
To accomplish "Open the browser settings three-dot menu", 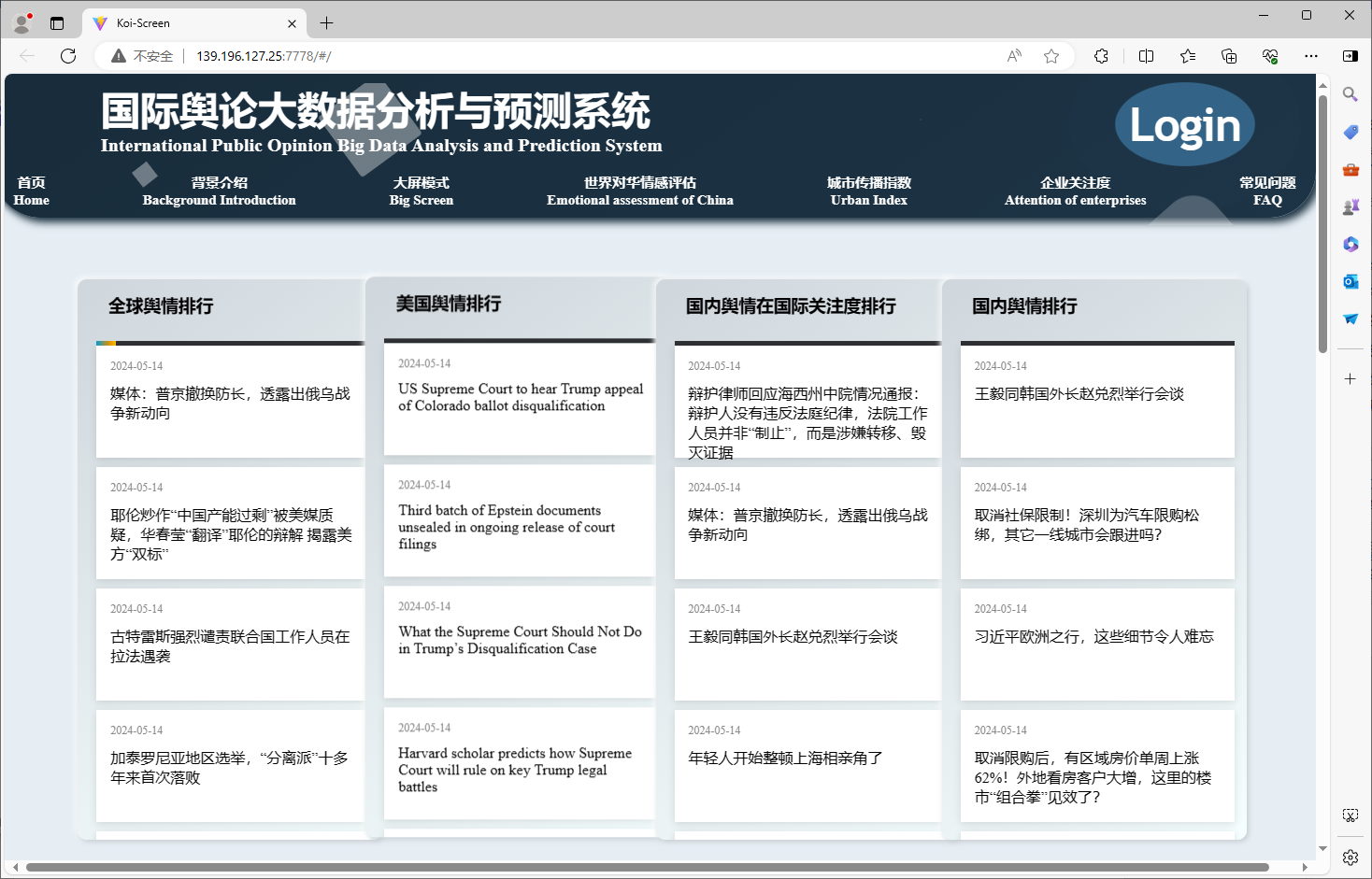I will (x=1311, y=56).
